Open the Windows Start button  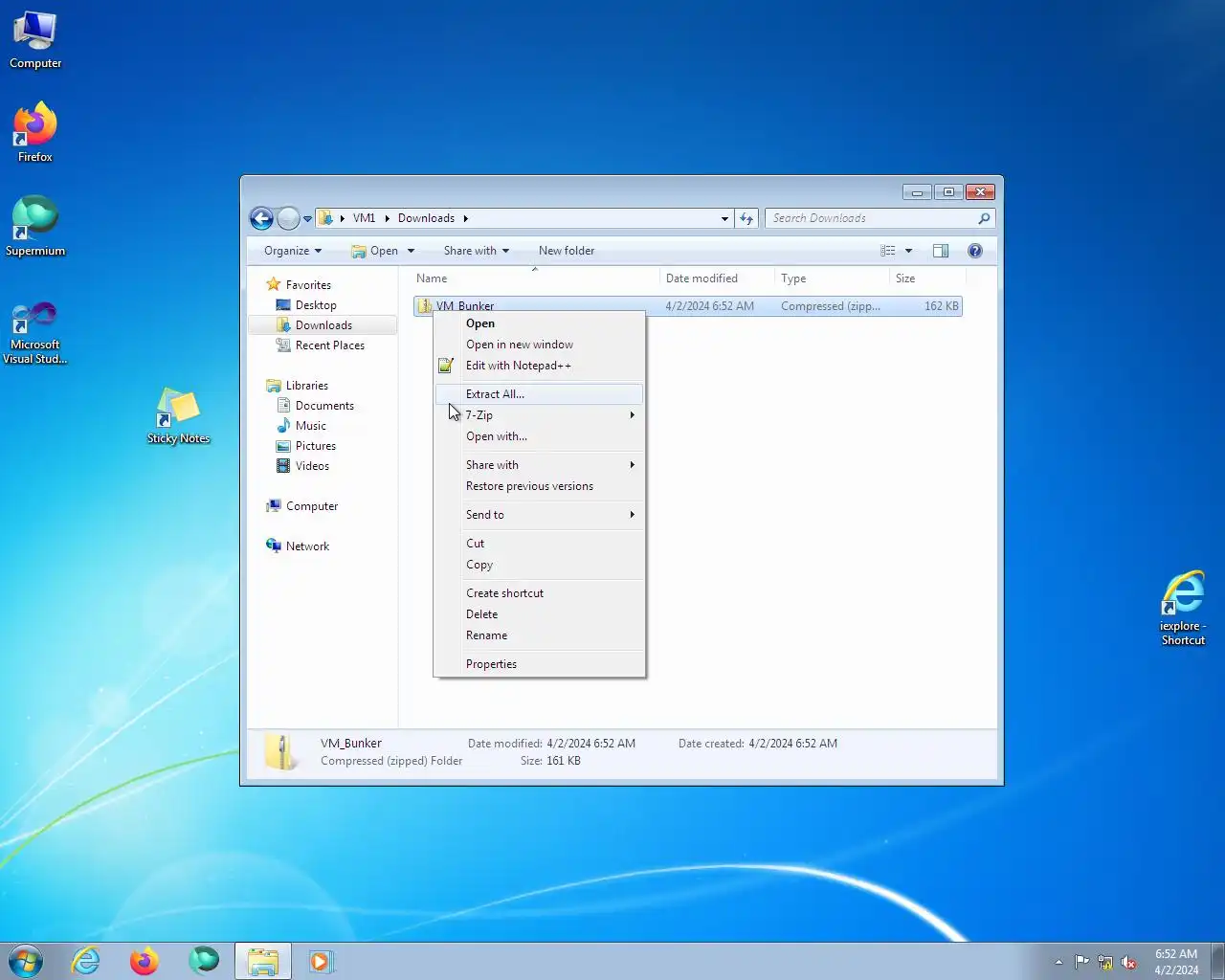pyautogui.click(x=26, y=961)
